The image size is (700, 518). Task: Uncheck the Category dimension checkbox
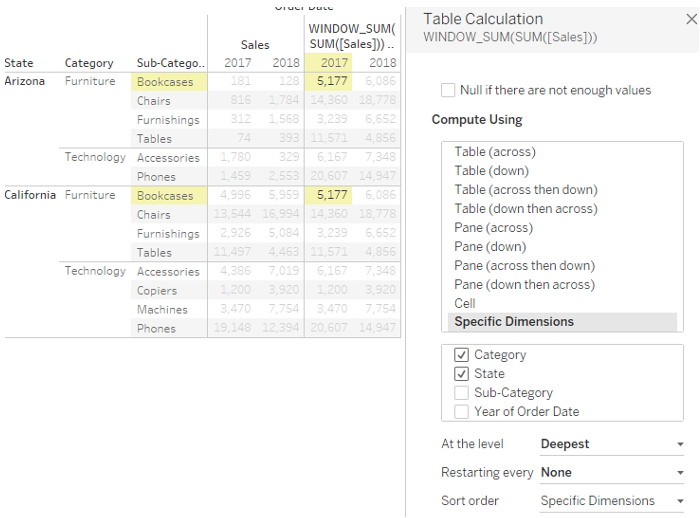[461, 355]
